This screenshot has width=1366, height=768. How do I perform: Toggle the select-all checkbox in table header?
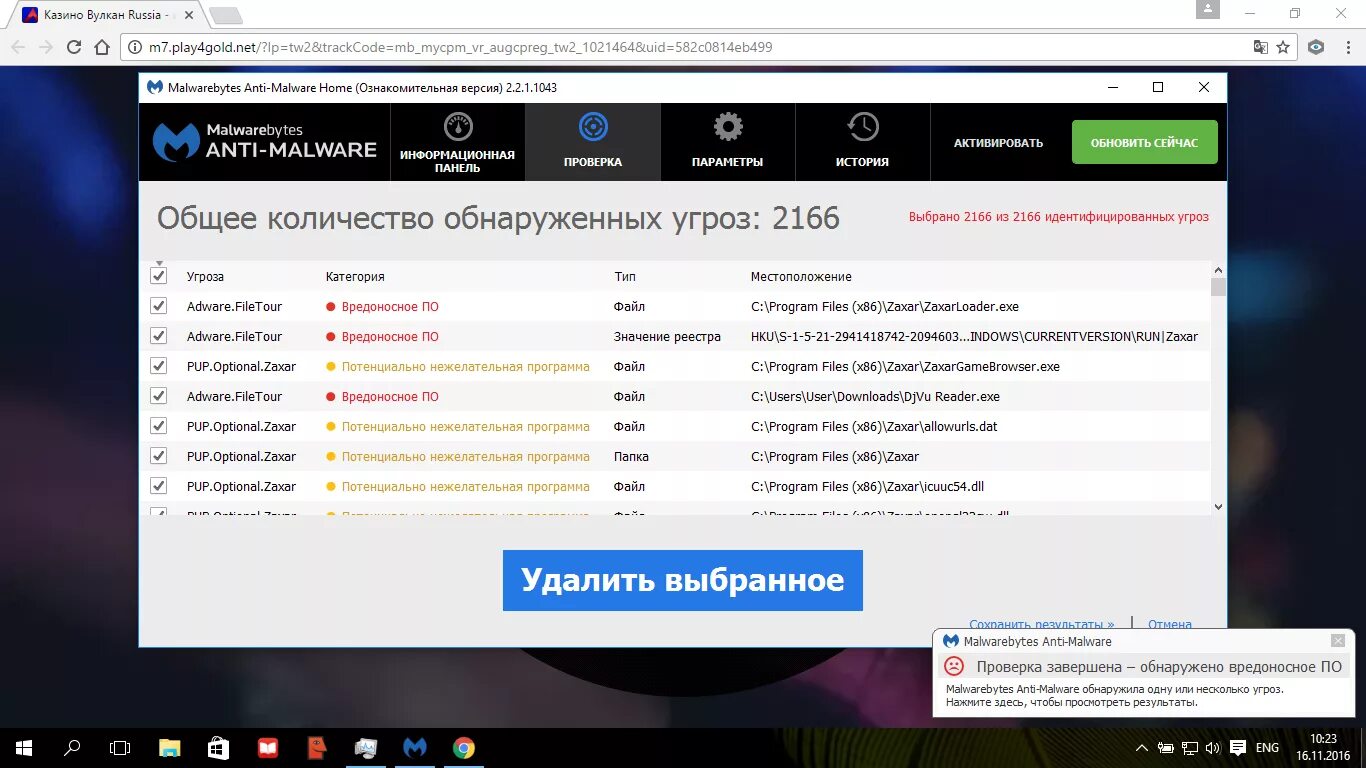[158, 276]
